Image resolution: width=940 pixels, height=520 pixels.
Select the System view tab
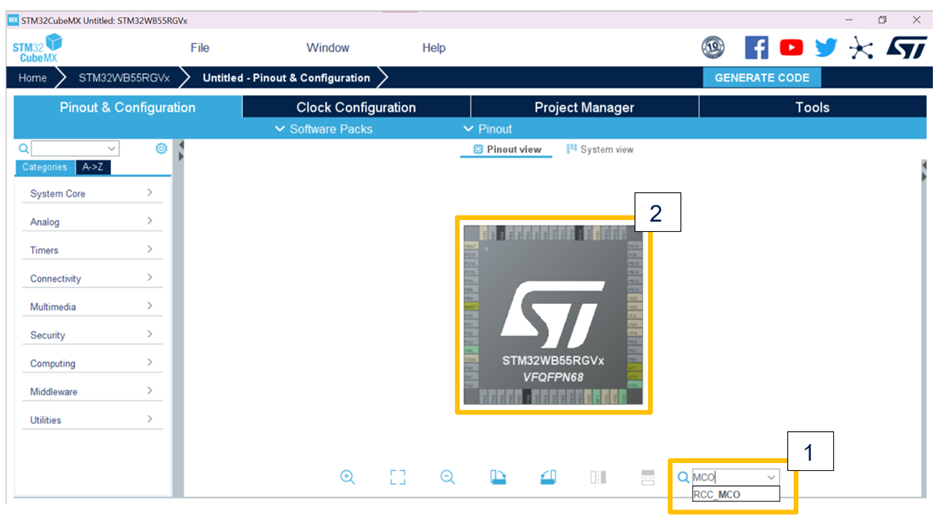pos(600,149)
